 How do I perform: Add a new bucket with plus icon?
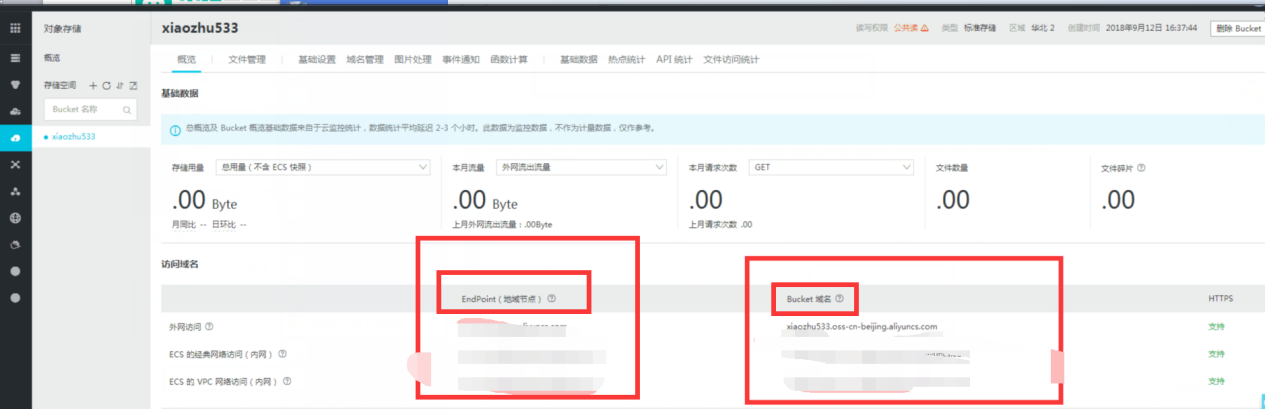tap(93, 86)
